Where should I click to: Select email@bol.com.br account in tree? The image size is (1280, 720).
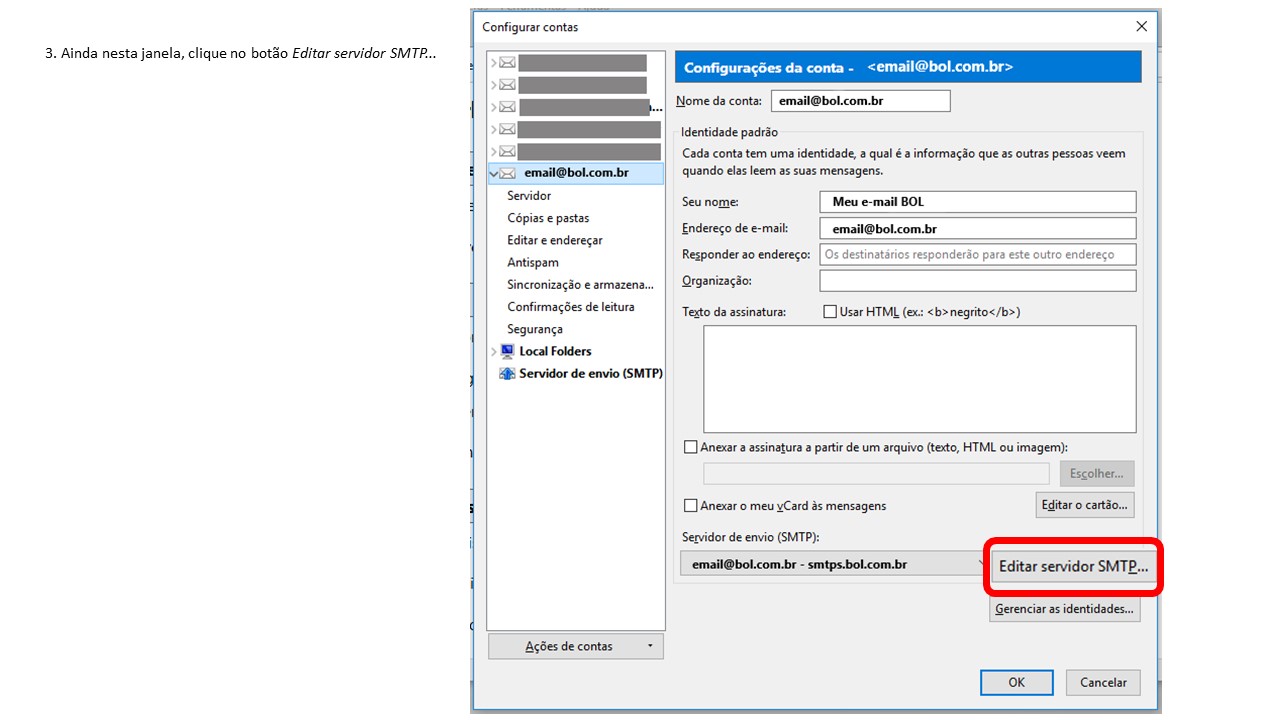point(576,173)
